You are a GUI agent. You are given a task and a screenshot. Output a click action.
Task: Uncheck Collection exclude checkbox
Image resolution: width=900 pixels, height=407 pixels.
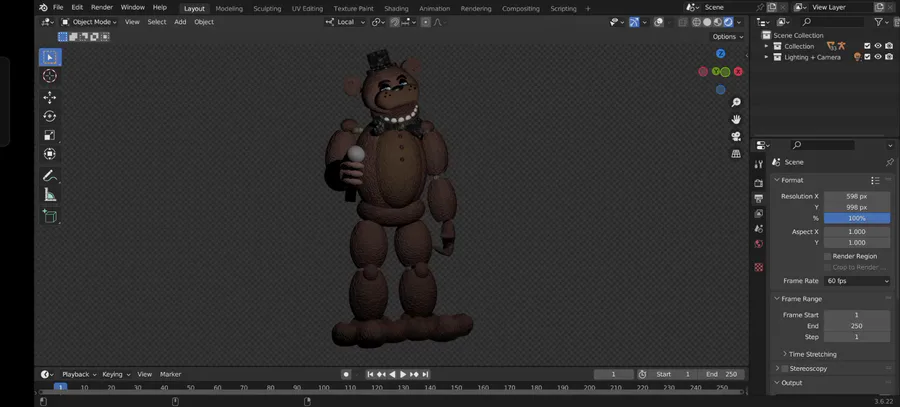coord(867,46)
